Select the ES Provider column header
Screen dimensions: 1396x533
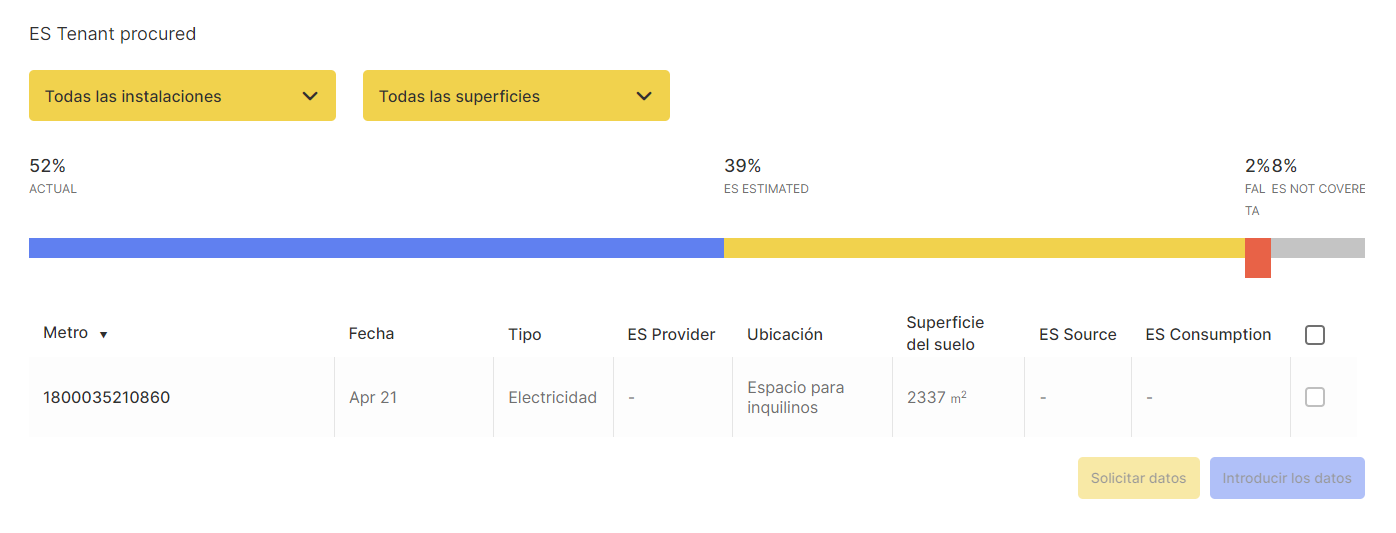pyautogui.click(x=671, y=334)
